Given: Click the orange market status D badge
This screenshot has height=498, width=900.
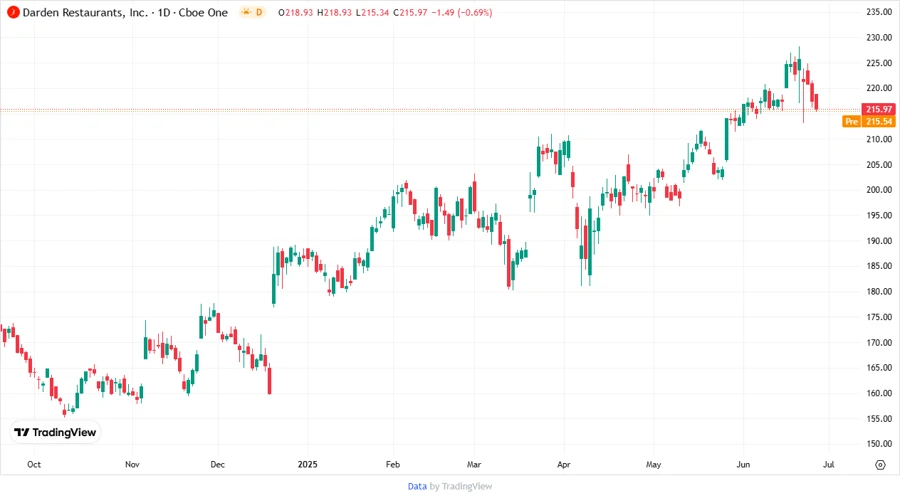Looking at the screenshot, I should (253, 12).
